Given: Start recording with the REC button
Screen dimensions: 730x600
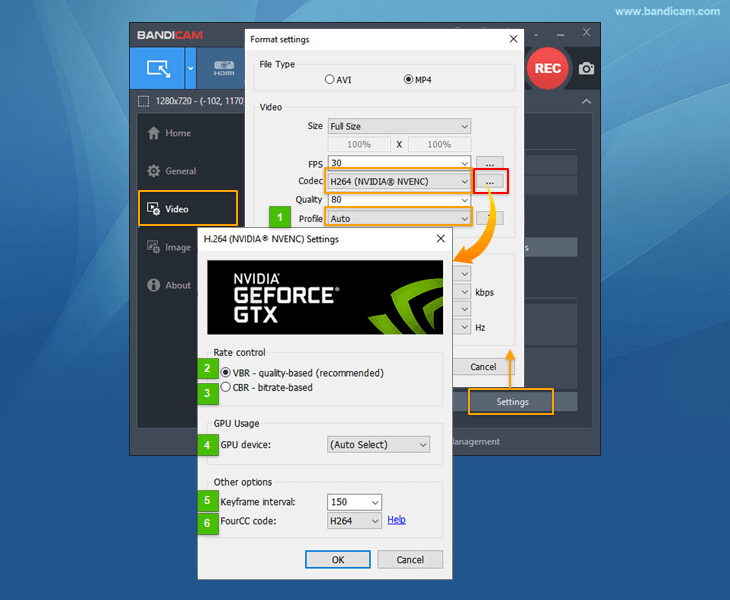Looking at the screenshot, I should pos(548,68).
